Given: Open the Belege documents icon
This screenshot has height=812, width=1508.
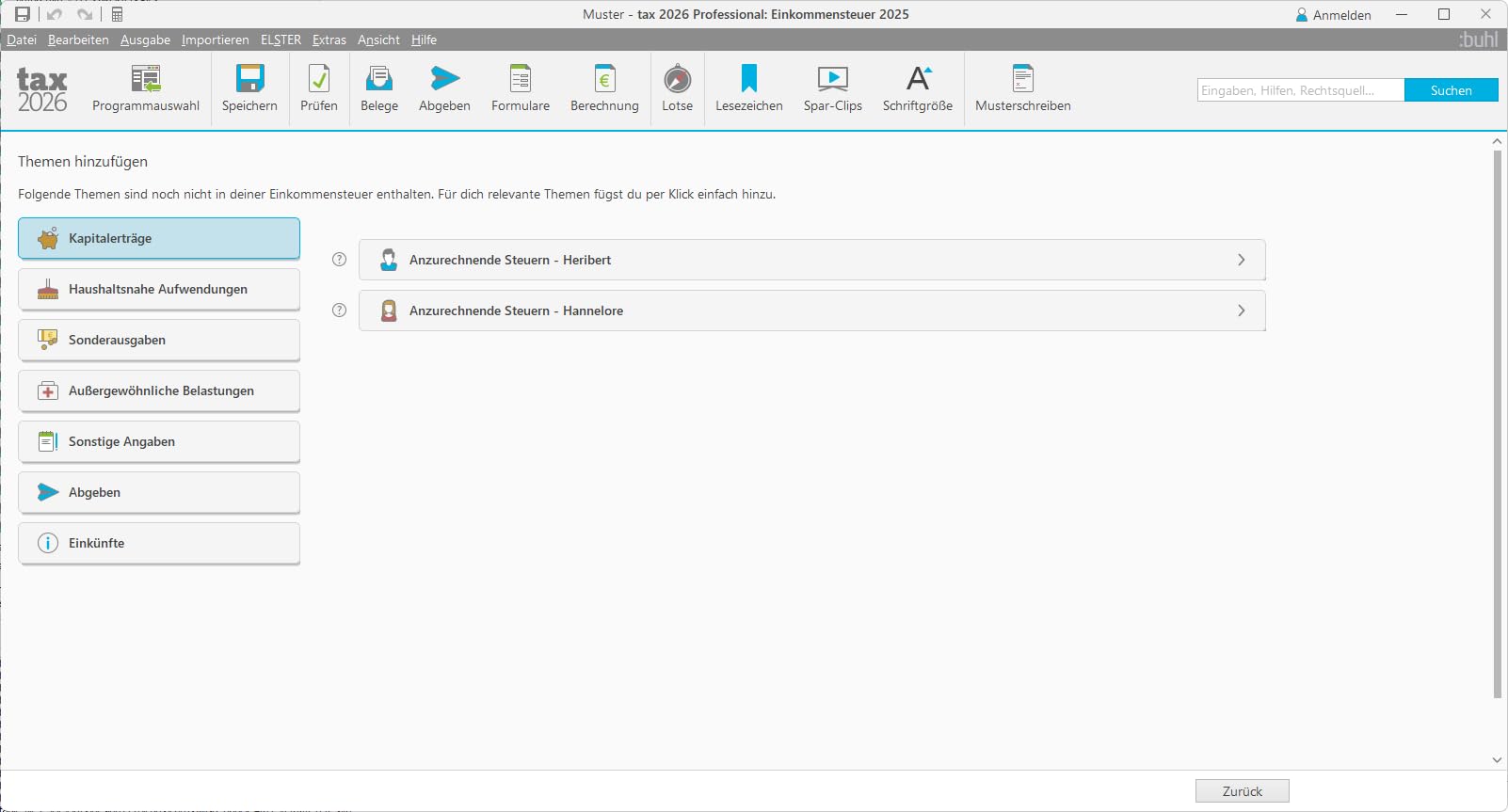Looking at the screenshot, I should click(379, 79).
